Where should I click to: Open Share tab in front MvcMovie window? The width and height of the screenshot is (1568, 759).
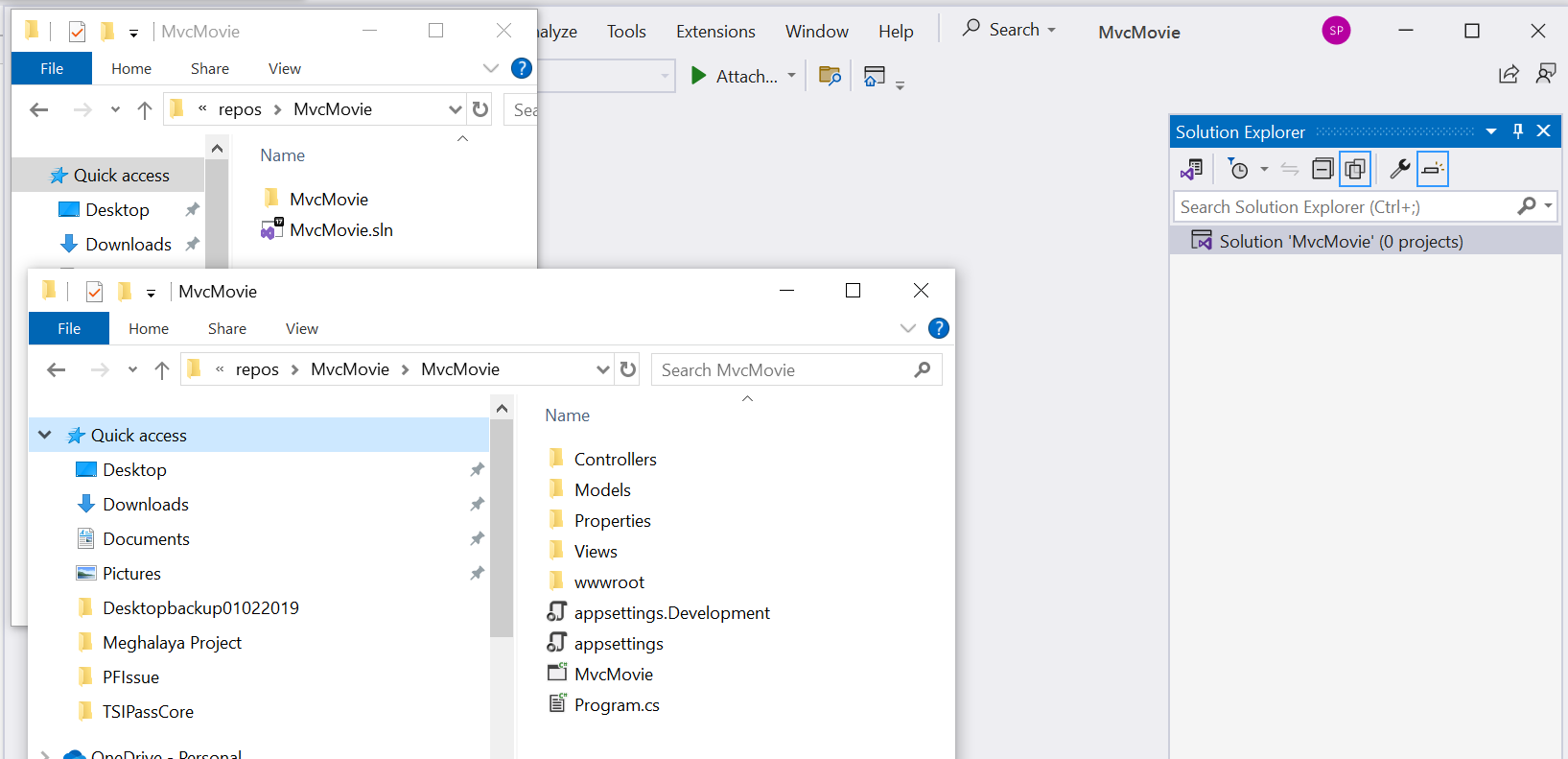point(227,328)
